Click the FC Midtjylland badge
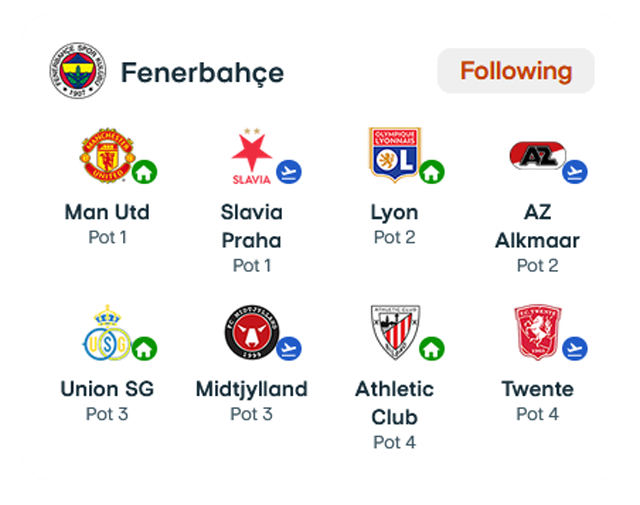 [252, 332]
